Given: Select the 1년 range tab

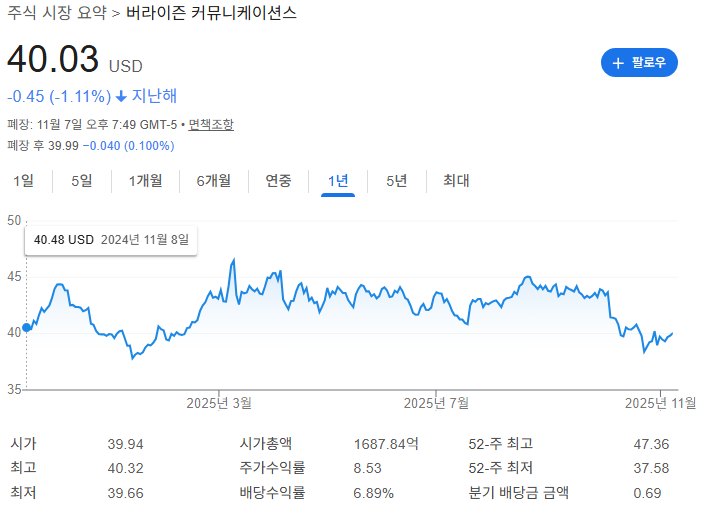Looking at the screenshot, I should [x=338, y=181].
